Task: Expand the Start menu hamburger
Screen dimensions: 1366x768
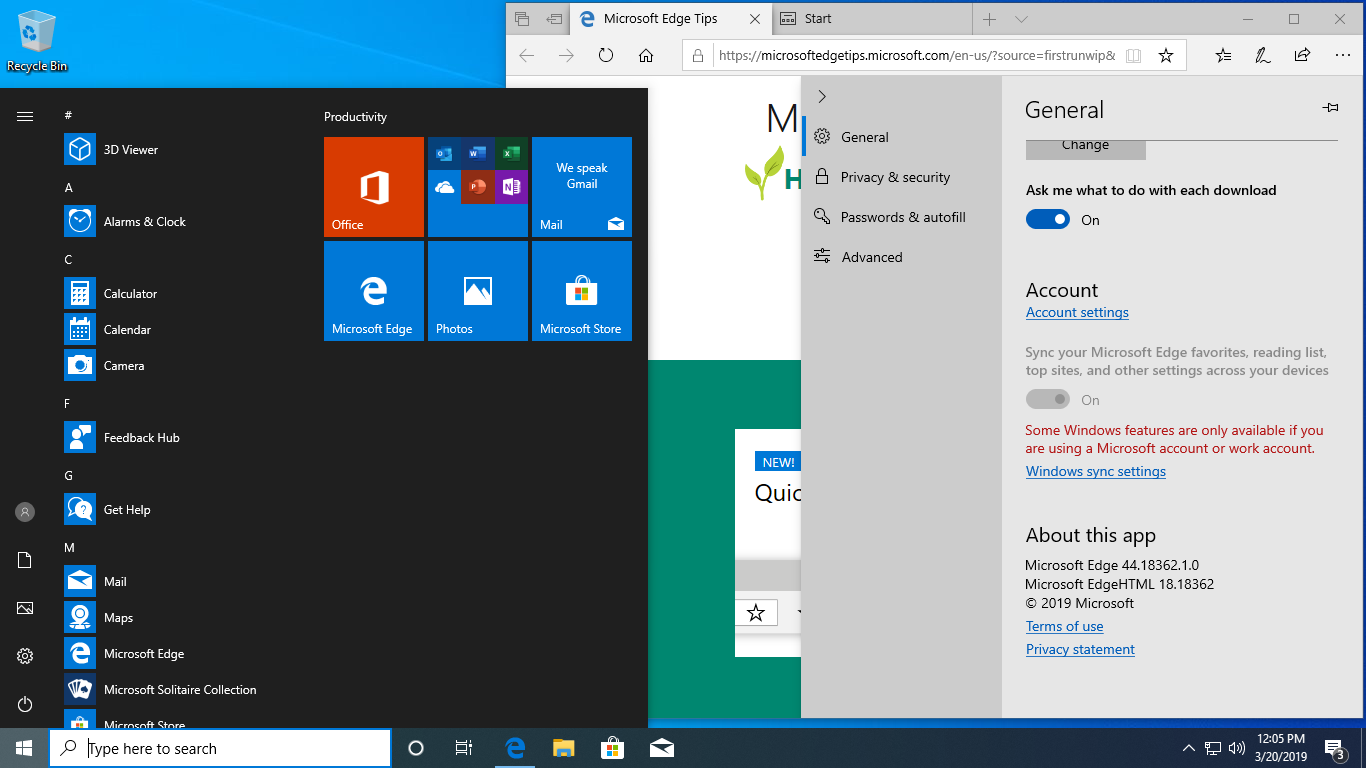Action: point(25,117)
